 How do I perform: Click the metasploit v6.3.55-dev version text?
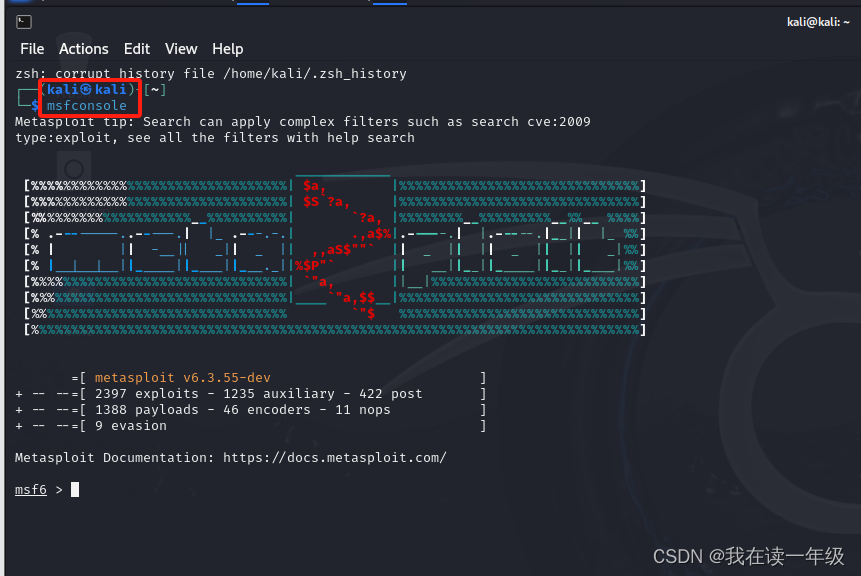pos(182,378)
